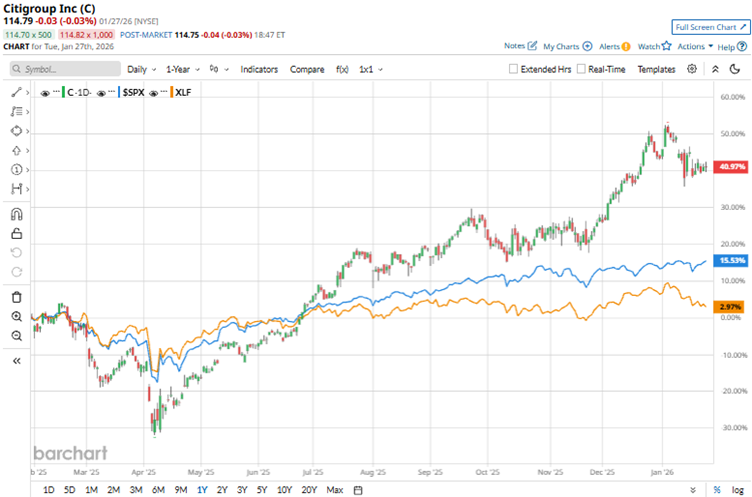Enable the Extended Hrs checkbox
The height and width of the screenshot is (497, 752).
514,70
